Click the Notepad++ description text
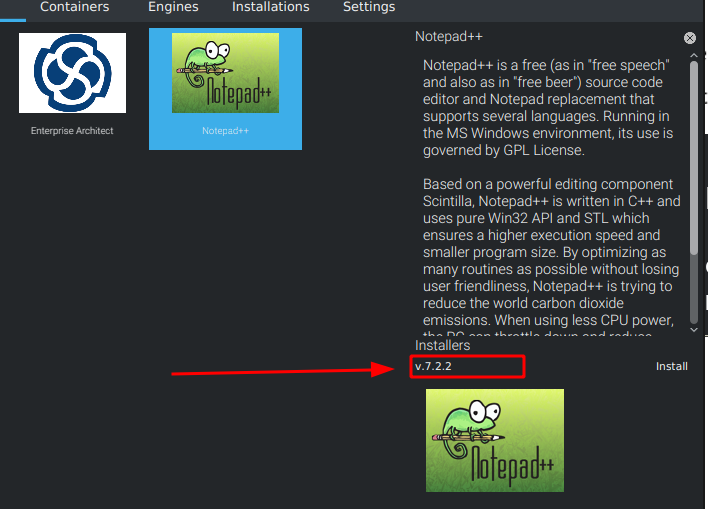This screenshot has height=509, width=708. (551, 197)
